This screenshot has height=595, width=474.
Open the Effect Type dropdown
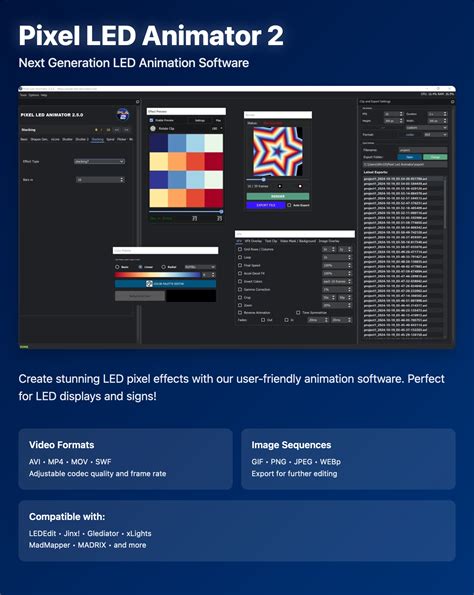tap(99, 162)
